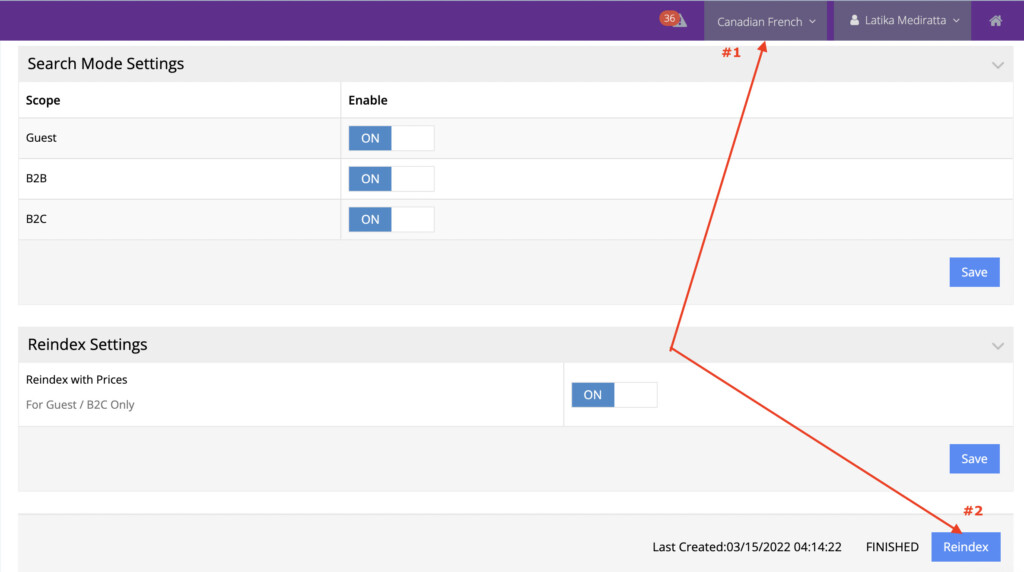Toggle the B2C search mode switch
The width and height of the screenshot is (1024, 572).
point(391,219)
